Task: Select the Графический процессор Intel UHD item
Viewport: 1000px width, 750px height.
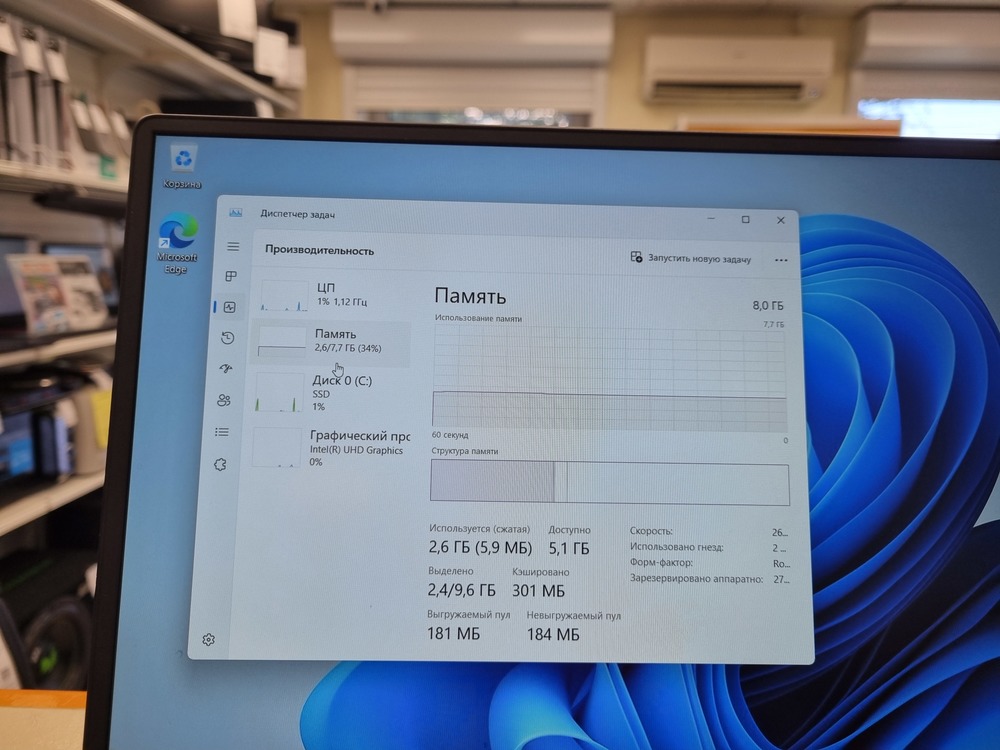Action: (x=330, y=447)
